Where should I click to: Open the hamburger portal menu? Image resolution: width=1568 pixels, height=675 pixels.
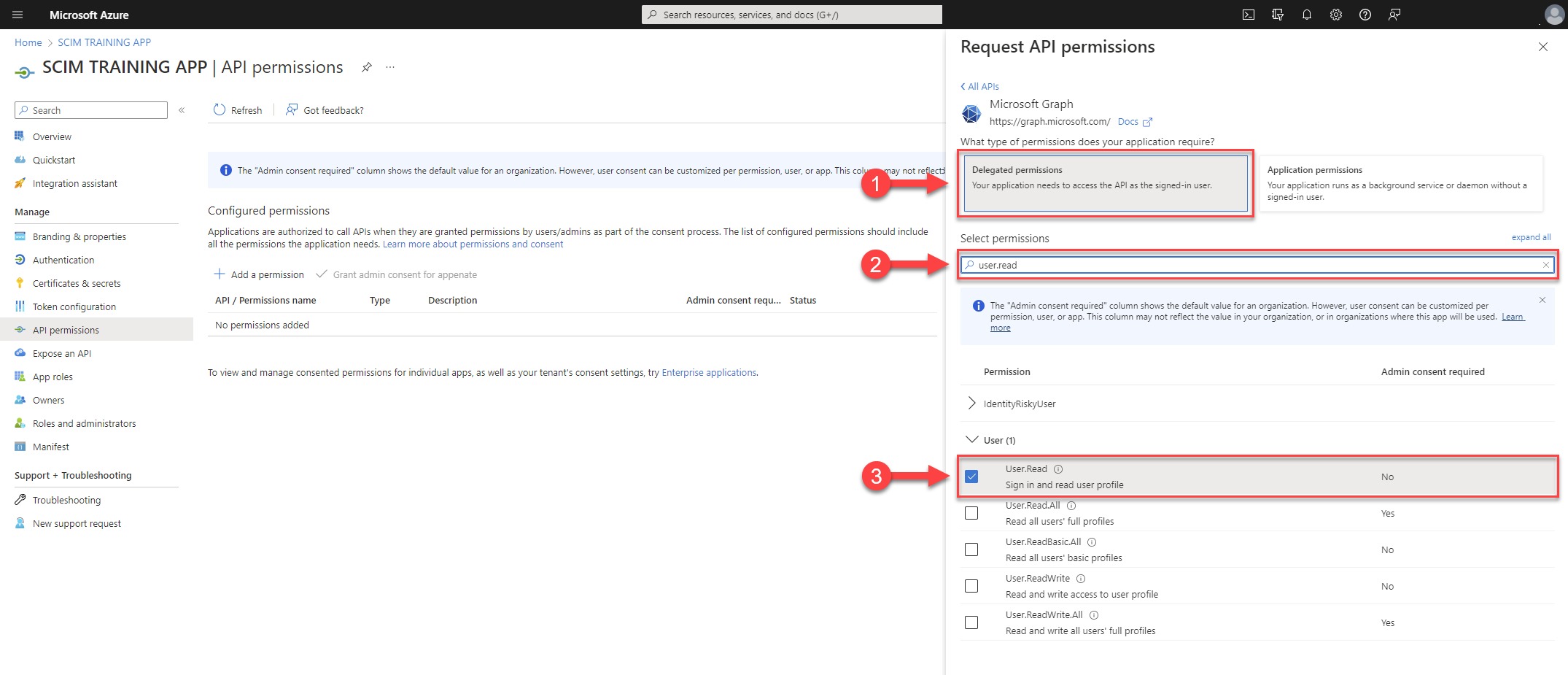[x=18, y=15]
